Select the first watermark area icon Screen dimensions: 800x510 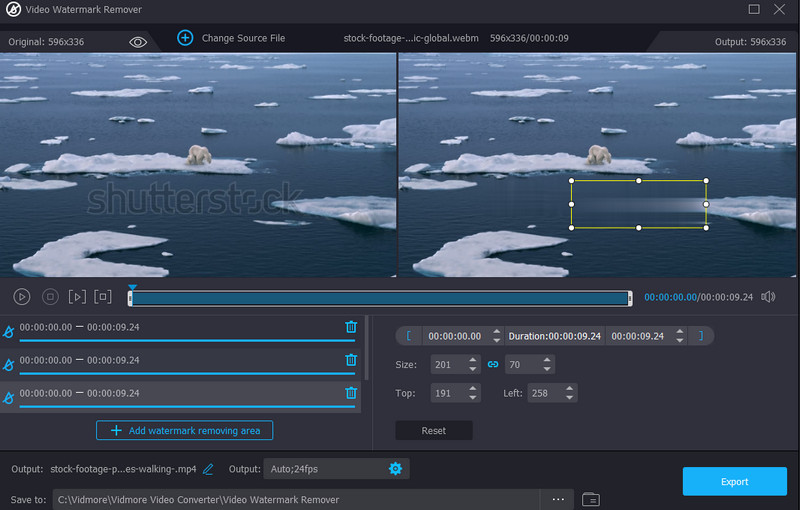click(x=9, y=332)
